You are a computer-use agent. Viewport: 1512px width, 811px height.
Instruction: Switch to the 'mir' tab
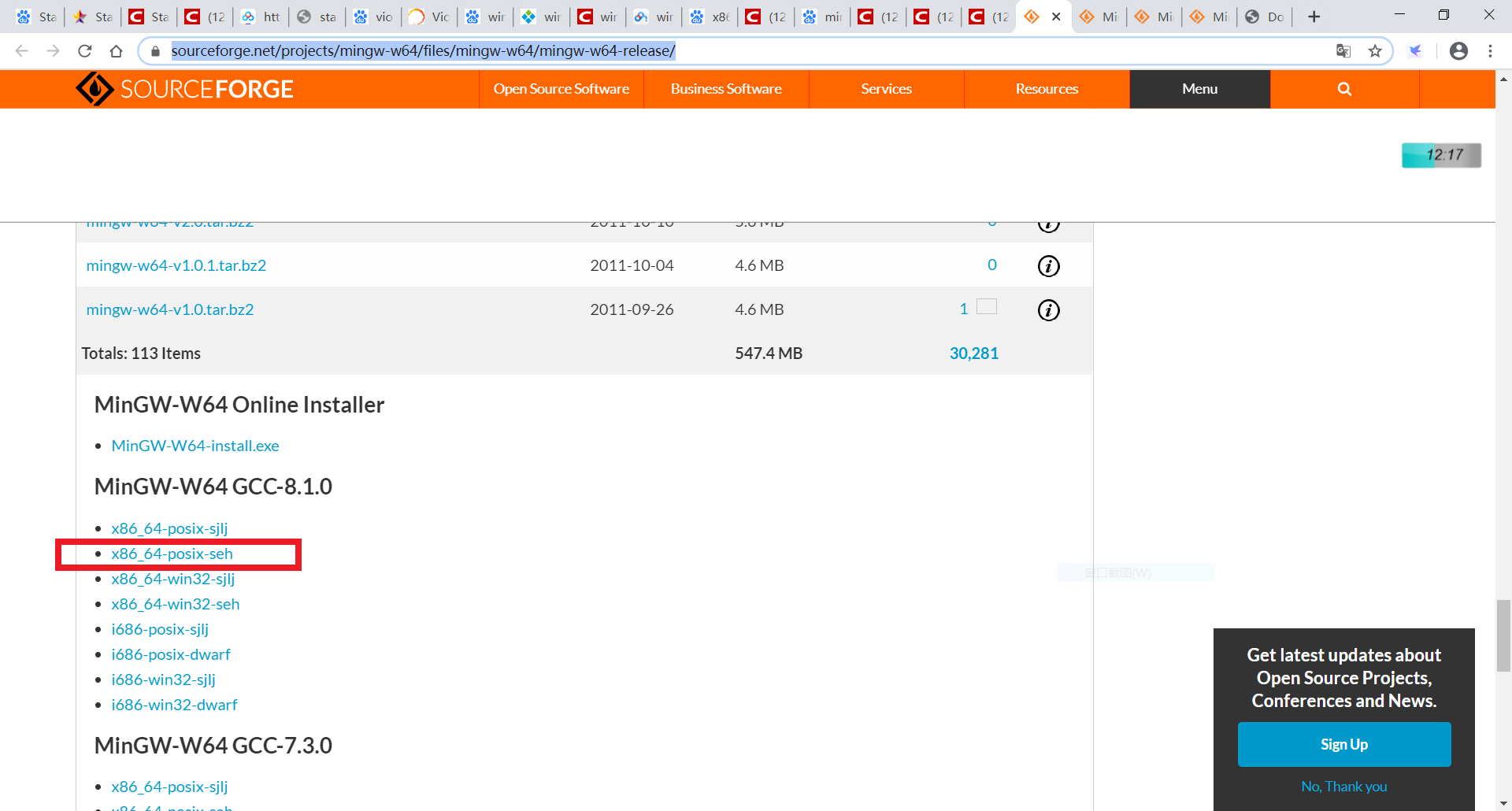coord(822,17)
